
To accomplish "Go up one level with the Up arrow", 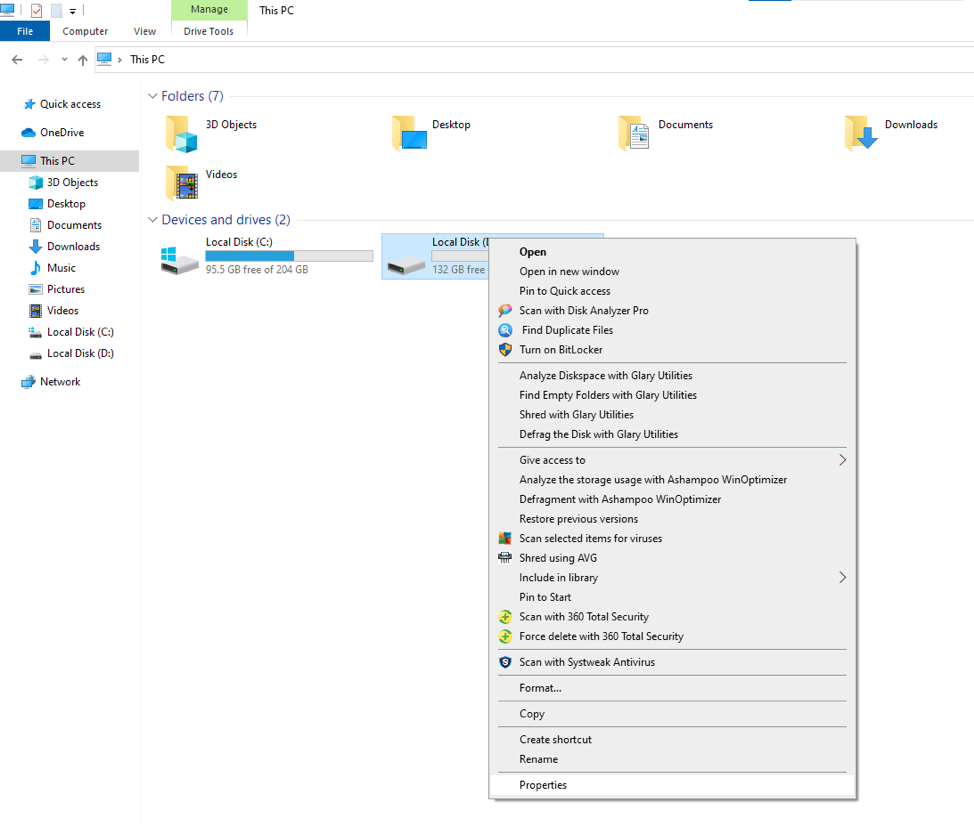I will pyautogui.click(x=83, y=60).
